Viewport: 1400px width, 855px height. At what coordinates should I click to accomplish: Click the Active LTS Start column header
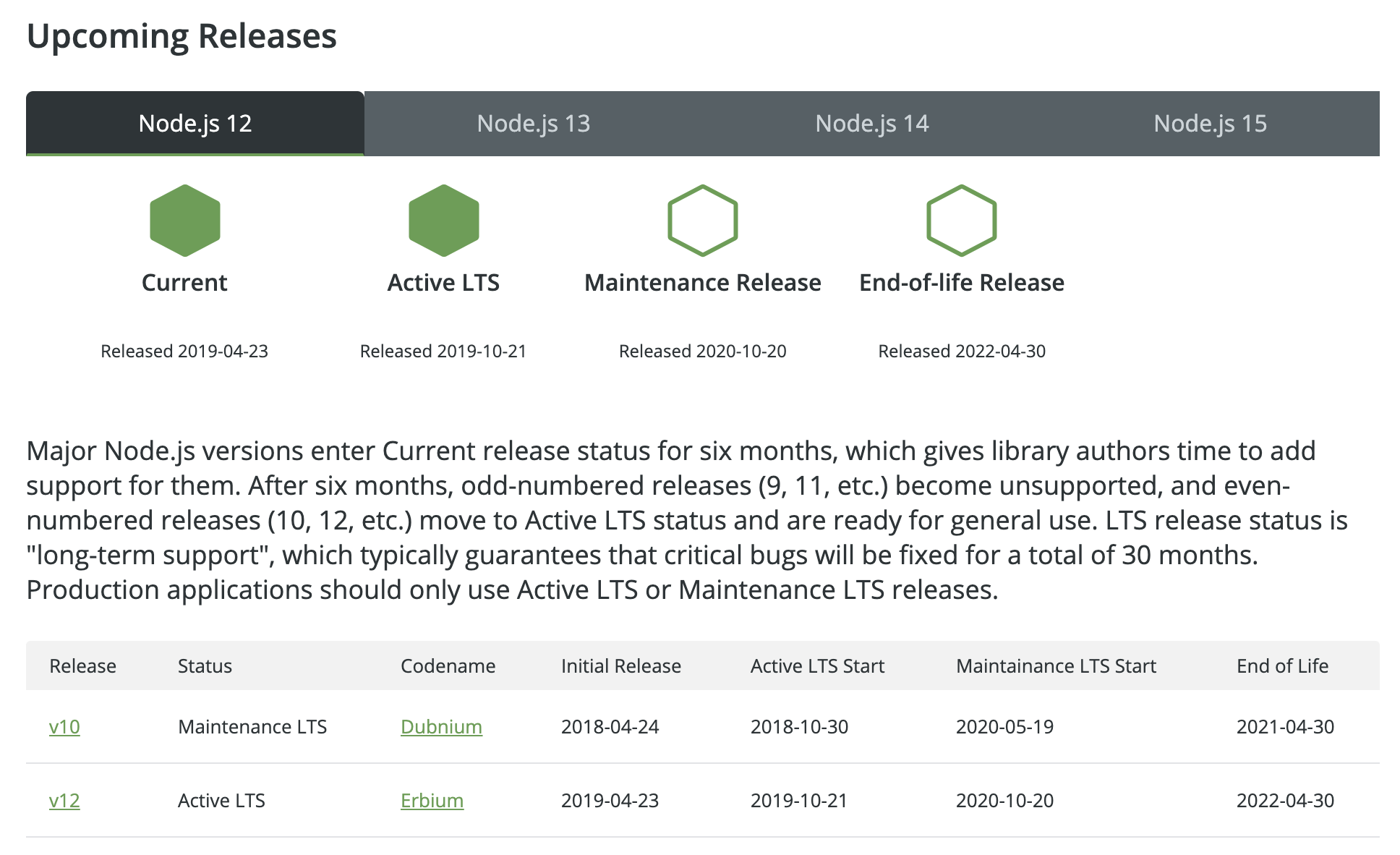pos(817,665)
